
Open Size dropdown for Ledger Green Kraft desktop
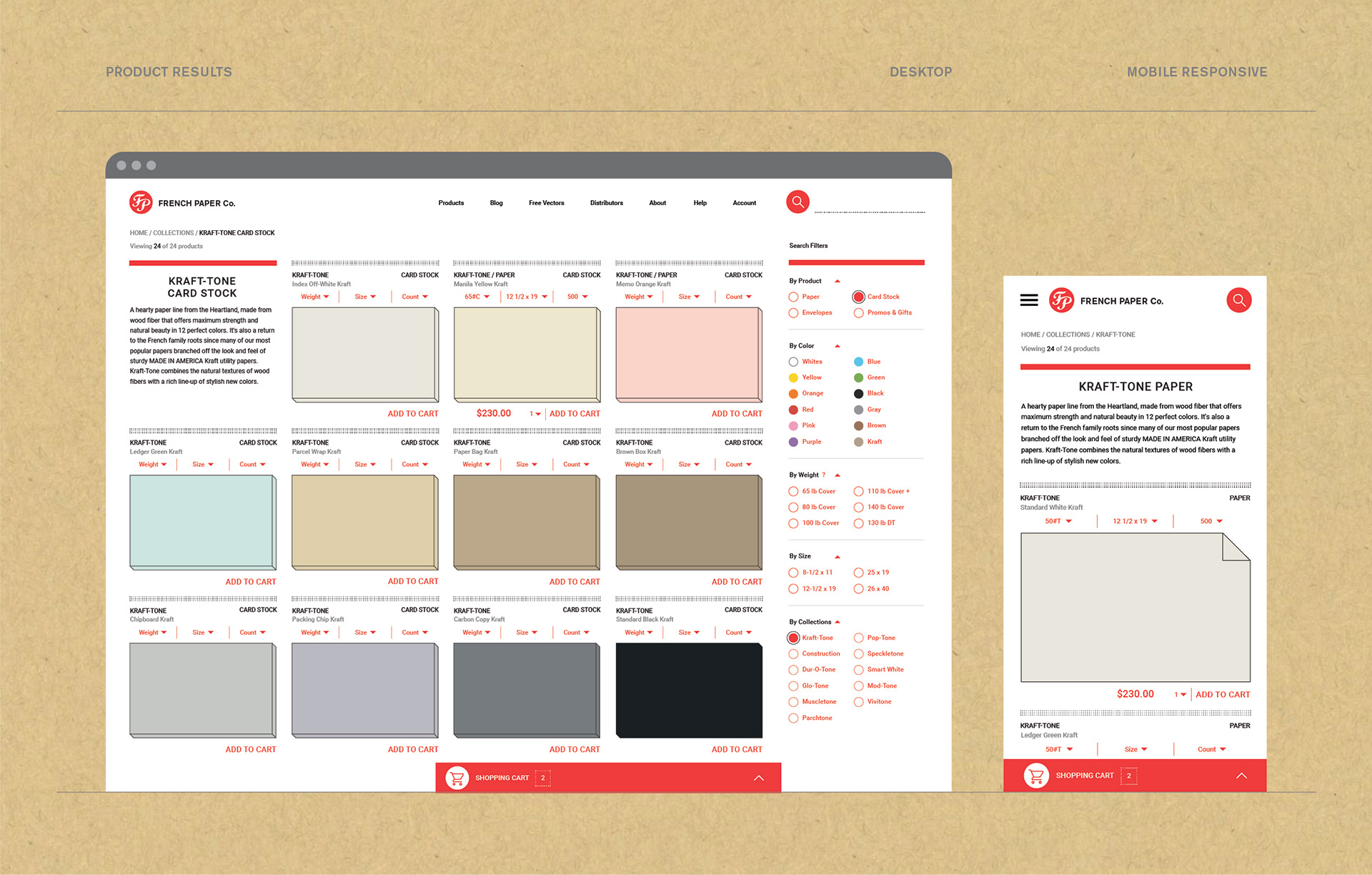point(203,465)
